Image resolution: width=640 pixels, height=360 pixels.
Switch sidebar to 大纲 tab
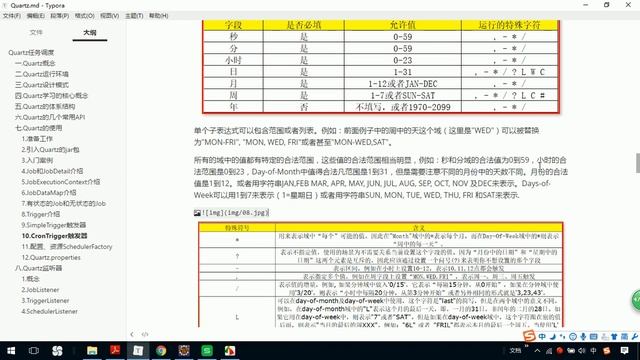click(x=90, y=32)
